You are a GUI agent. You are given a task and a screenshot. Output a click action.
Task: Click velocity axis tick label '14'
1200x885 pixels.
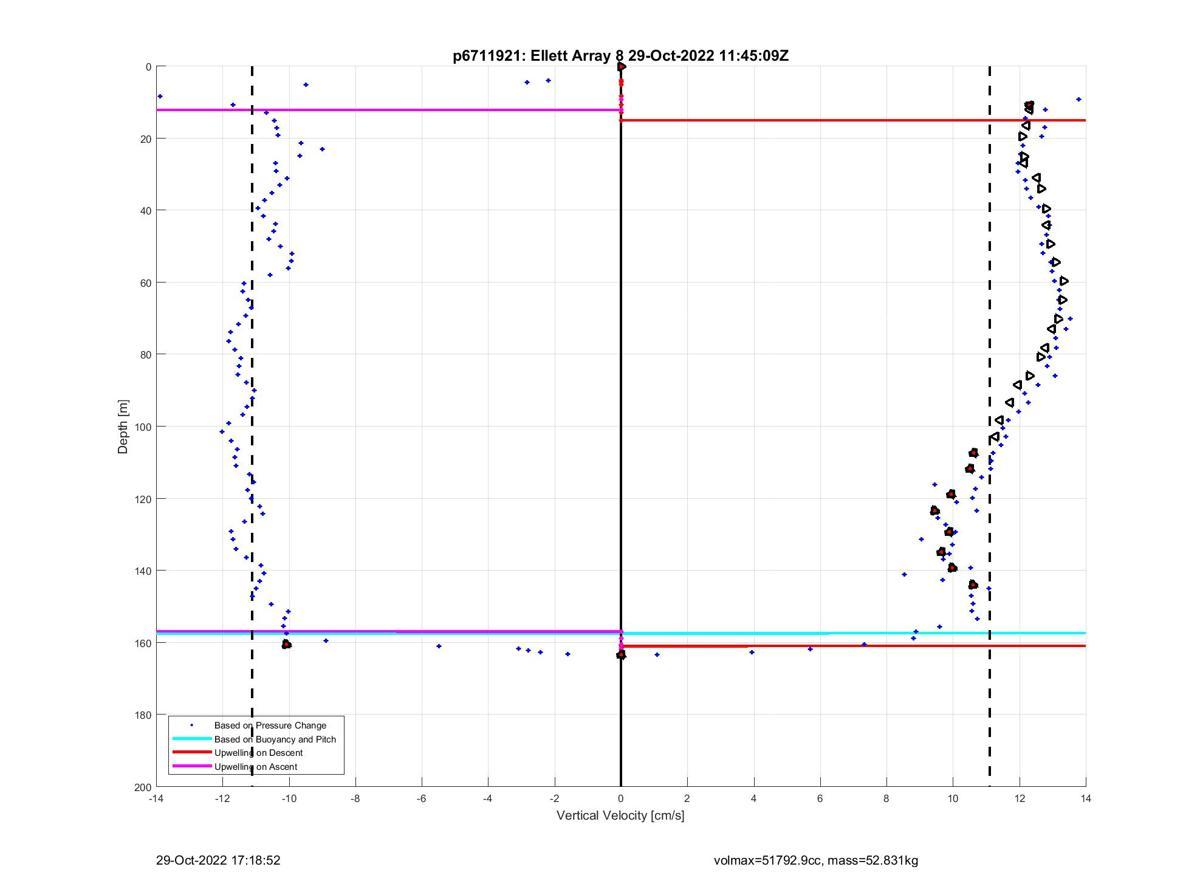(1085, 798)
